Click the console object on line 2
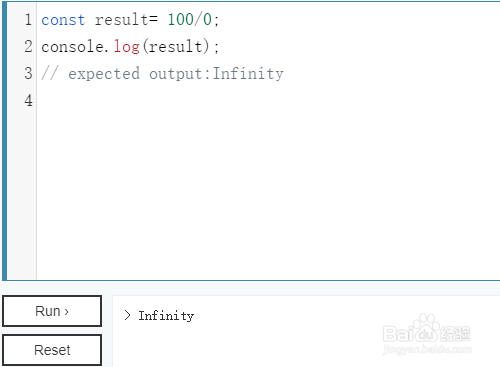The height and width of the screenshot is (367, 500). click(72, 47)
